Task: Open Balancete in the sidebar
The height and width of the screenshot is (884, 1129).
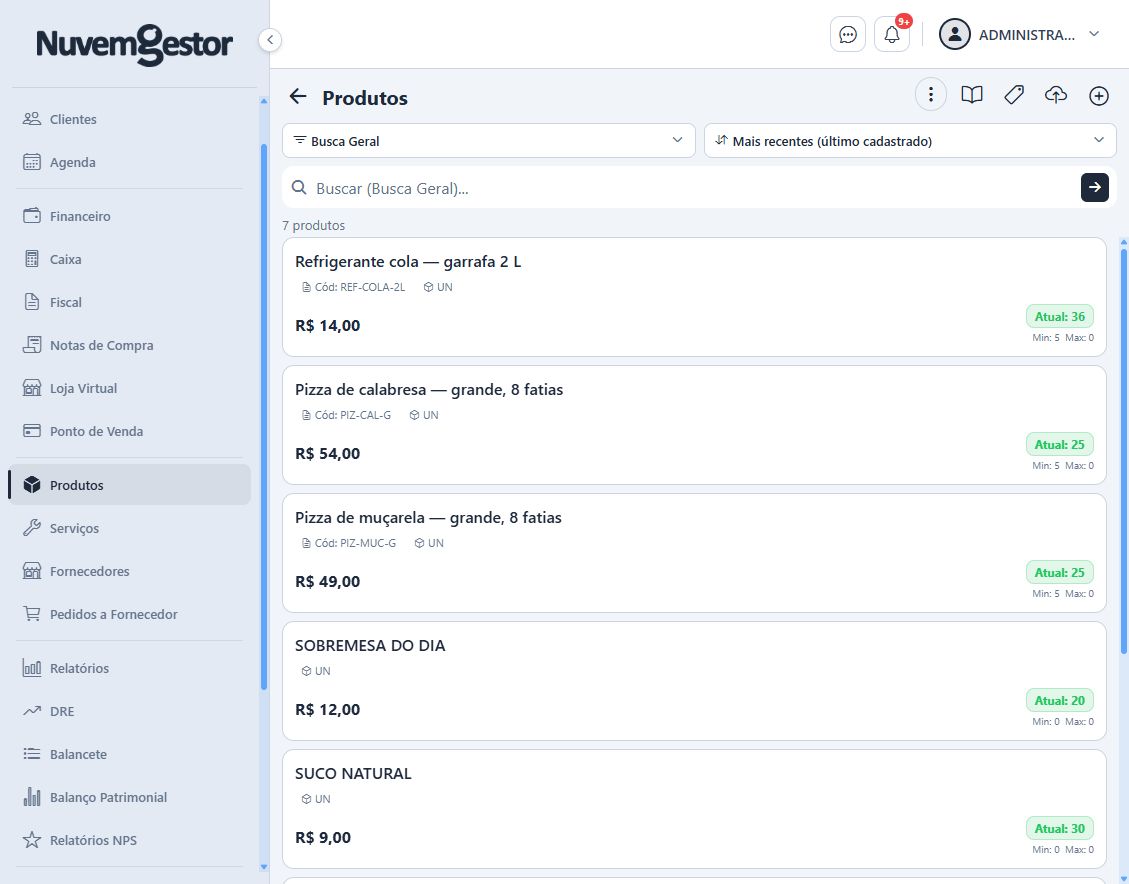Action: pyautogui.click(x=130, y=754)
